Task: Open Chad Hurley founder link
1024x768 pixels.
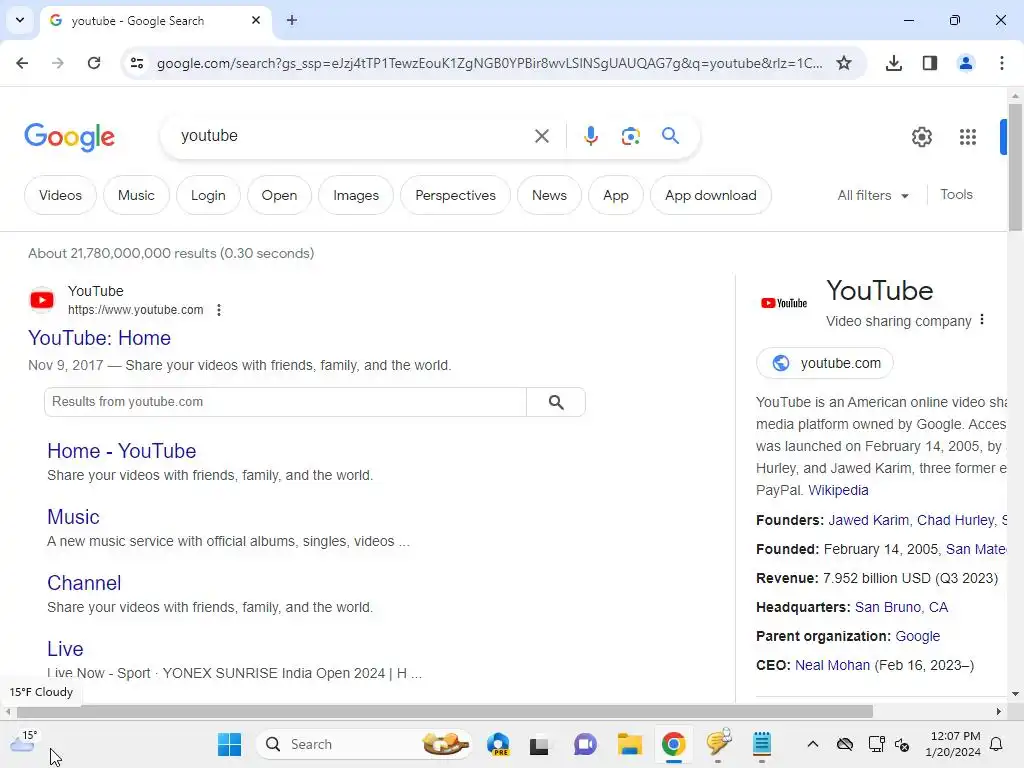Action: pos(955,520)
